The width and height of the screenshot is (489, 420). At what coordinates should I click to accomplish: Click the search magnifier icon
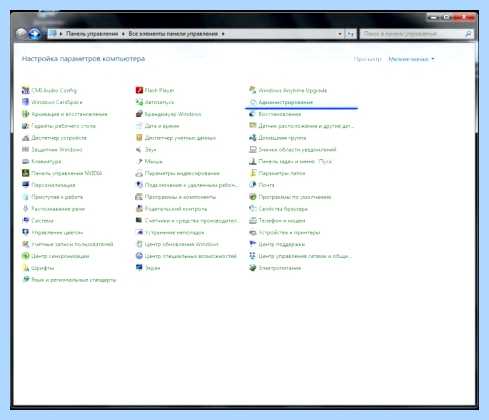coord(468,34)
